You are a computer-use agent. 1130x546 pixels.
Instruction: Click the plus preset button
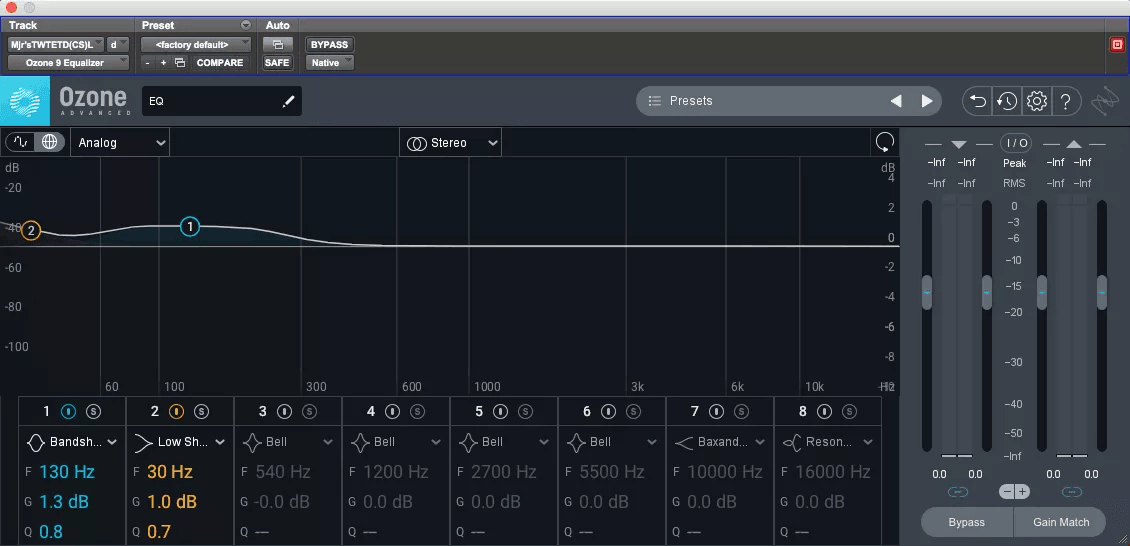tap(164, 63)
